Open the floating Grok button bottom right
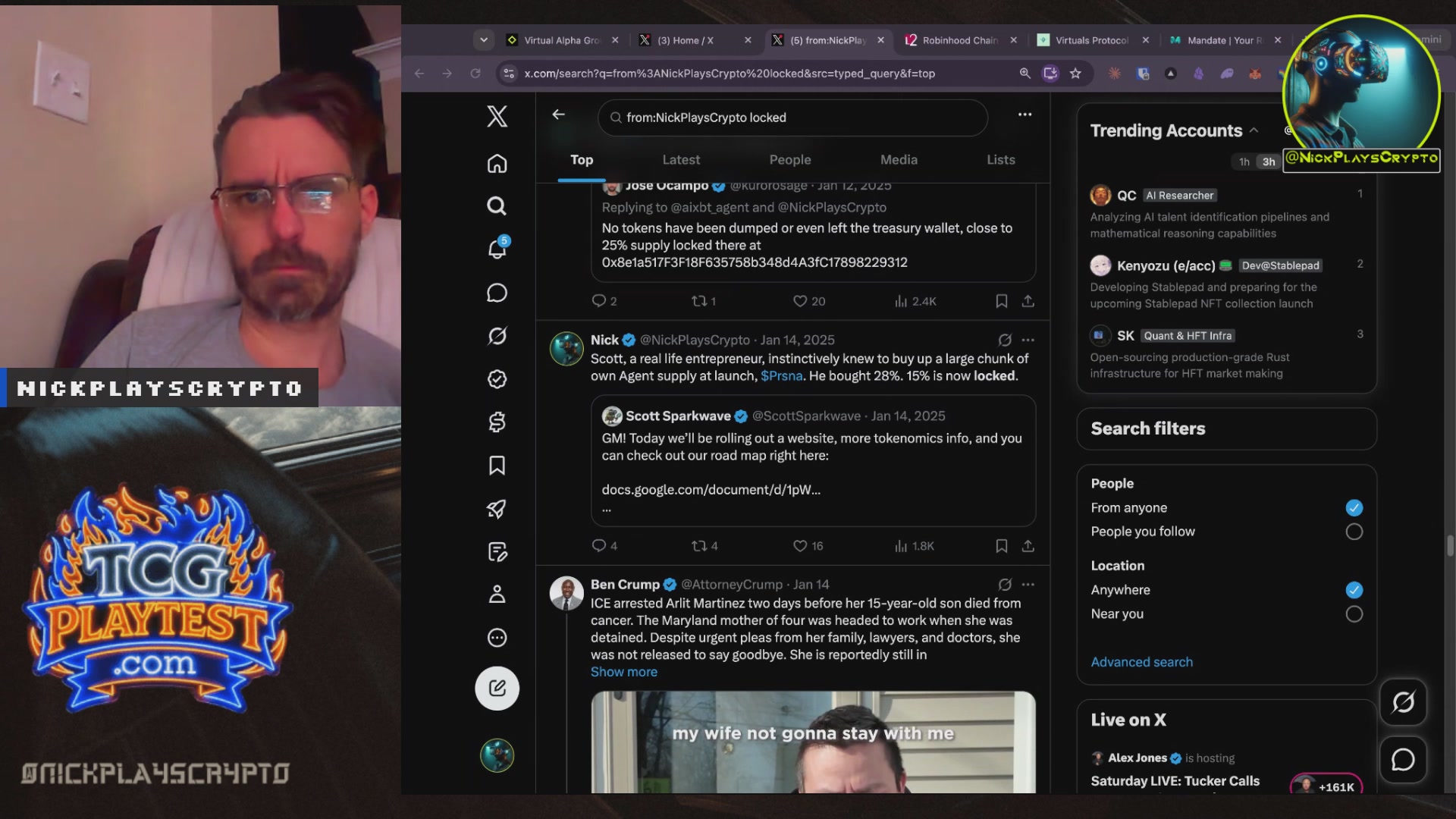Viewport: 1456px width, 819px height. (x=1403, y=702)
